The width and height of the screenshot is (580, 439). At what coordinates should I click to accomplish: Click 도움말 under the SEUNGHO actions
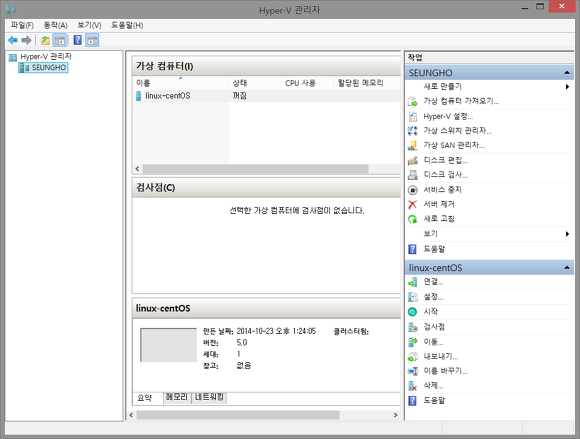[434, 249]
